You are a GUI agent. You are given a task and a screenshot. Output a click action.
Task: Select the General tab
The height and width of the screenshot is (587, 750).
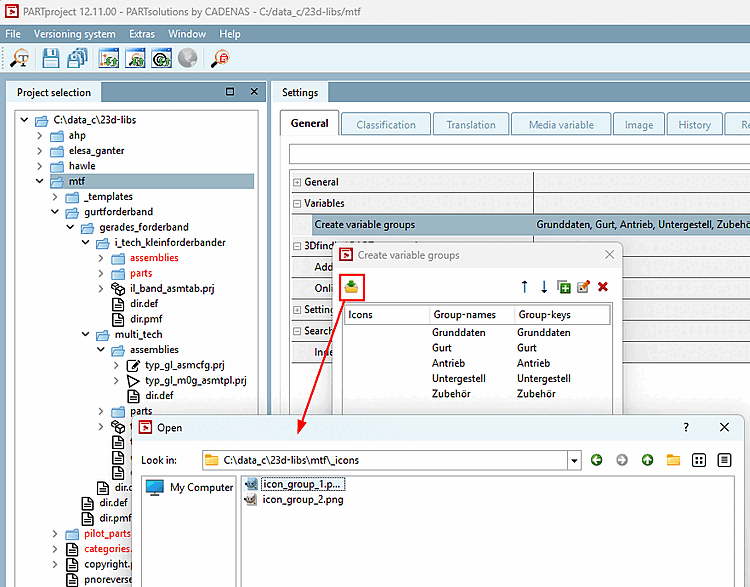309,123
